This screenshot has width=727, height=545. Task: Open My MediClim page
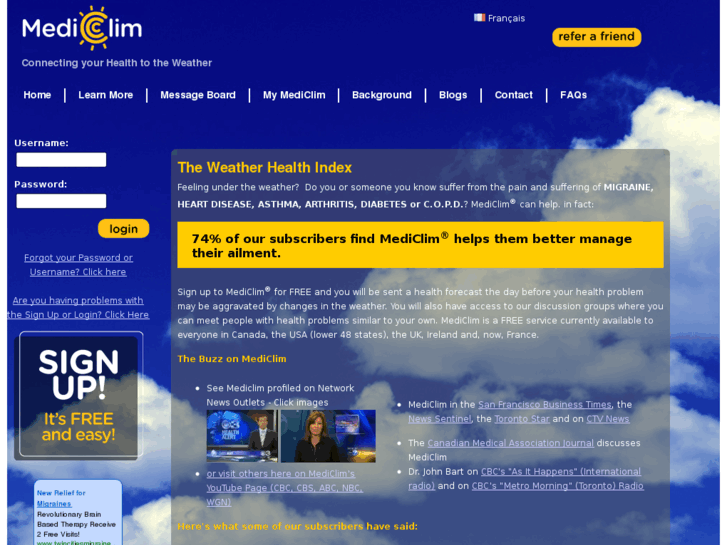point(294,95)
